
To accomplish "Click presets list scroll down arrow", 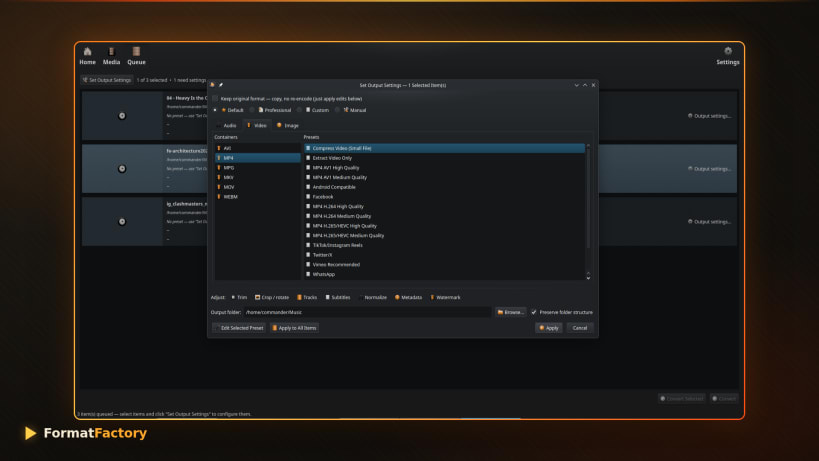I will coord(588,278).
